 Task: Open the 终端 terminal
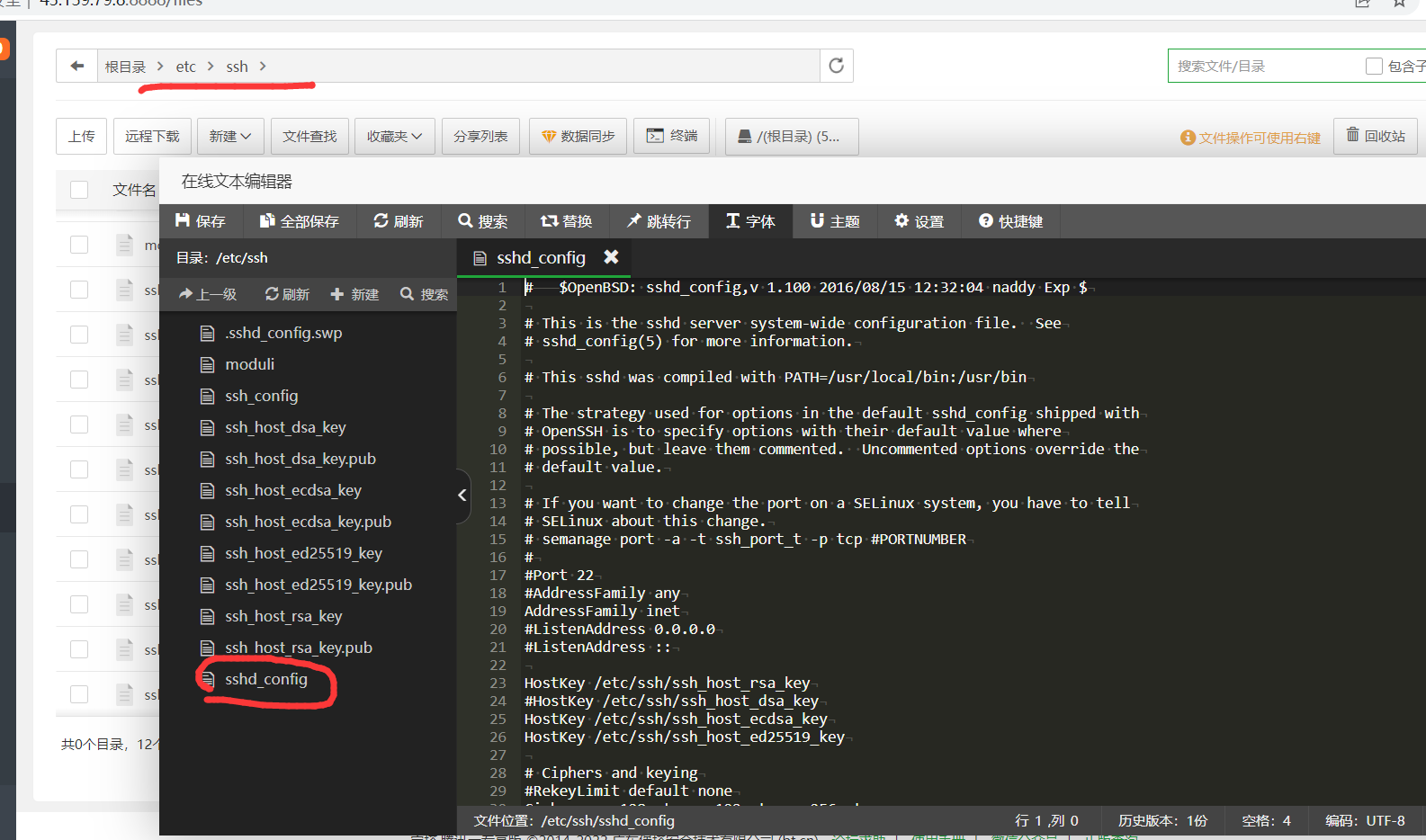click(671, 136)
